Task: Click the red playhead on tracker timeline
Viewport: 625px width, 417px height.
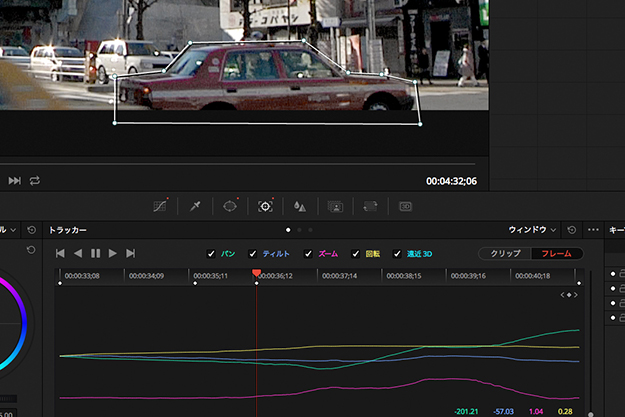Action: 257,273
